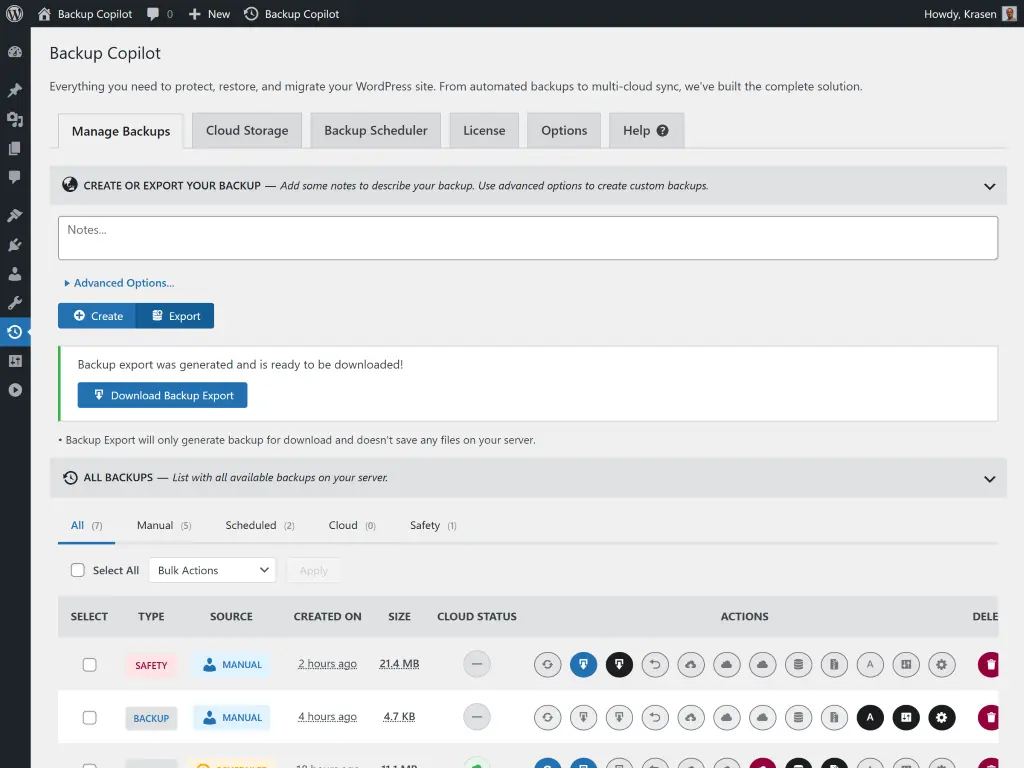This screenshot has height=768, width=1024.
Task: Click the restore rollback arrow icon on the Backup row
Action: pyautogui.click(x=655, y=717)
